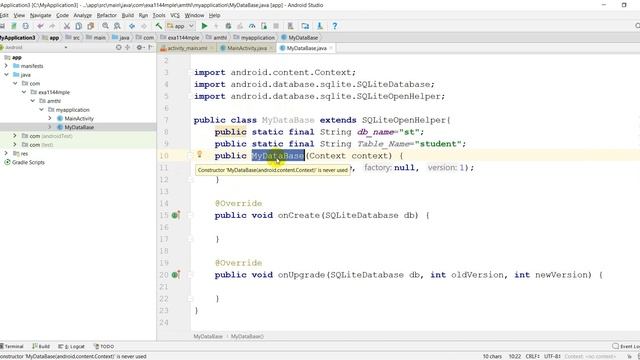Collapse the java folder

pyautogui.click(x=6, y=75)
